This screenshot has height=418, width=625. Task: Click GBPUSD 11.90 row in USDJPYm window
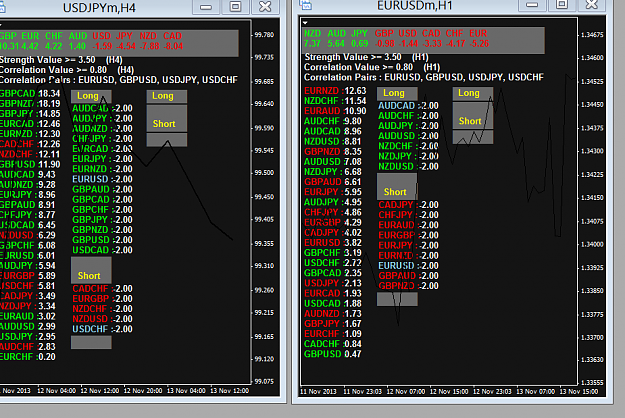(x=30, y=164)
